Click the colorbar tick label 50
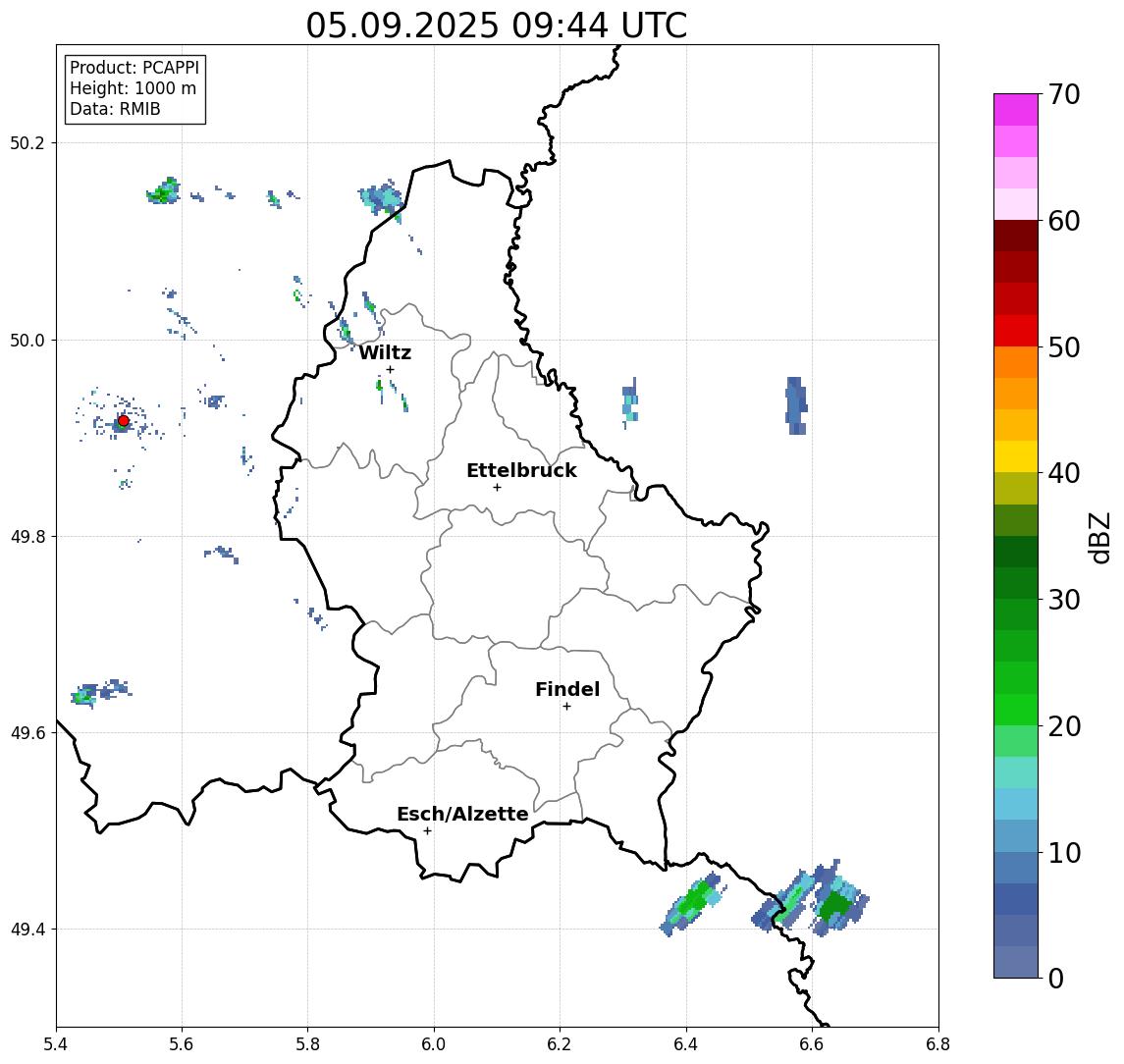 click(1064, 347)
